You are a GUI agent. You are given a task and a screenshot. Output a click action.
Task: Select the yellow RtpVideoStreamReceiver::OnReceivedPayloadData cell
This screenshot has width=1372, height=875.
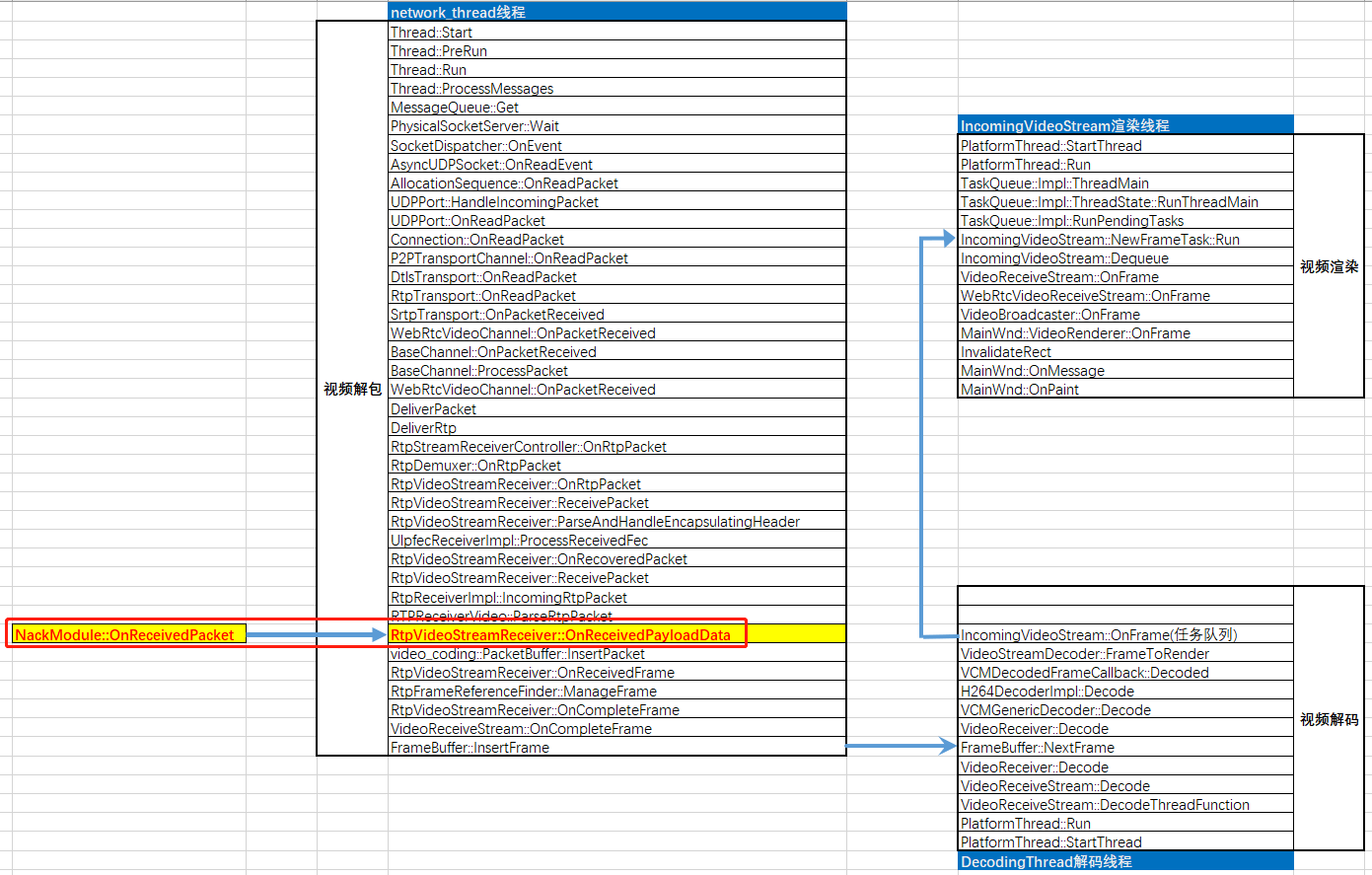tap(616, 635)
